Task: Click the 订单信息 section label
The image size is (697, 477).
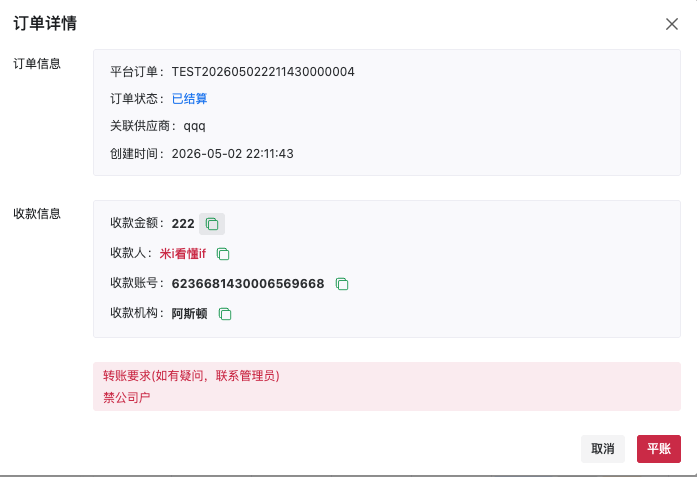Action: 37,64
